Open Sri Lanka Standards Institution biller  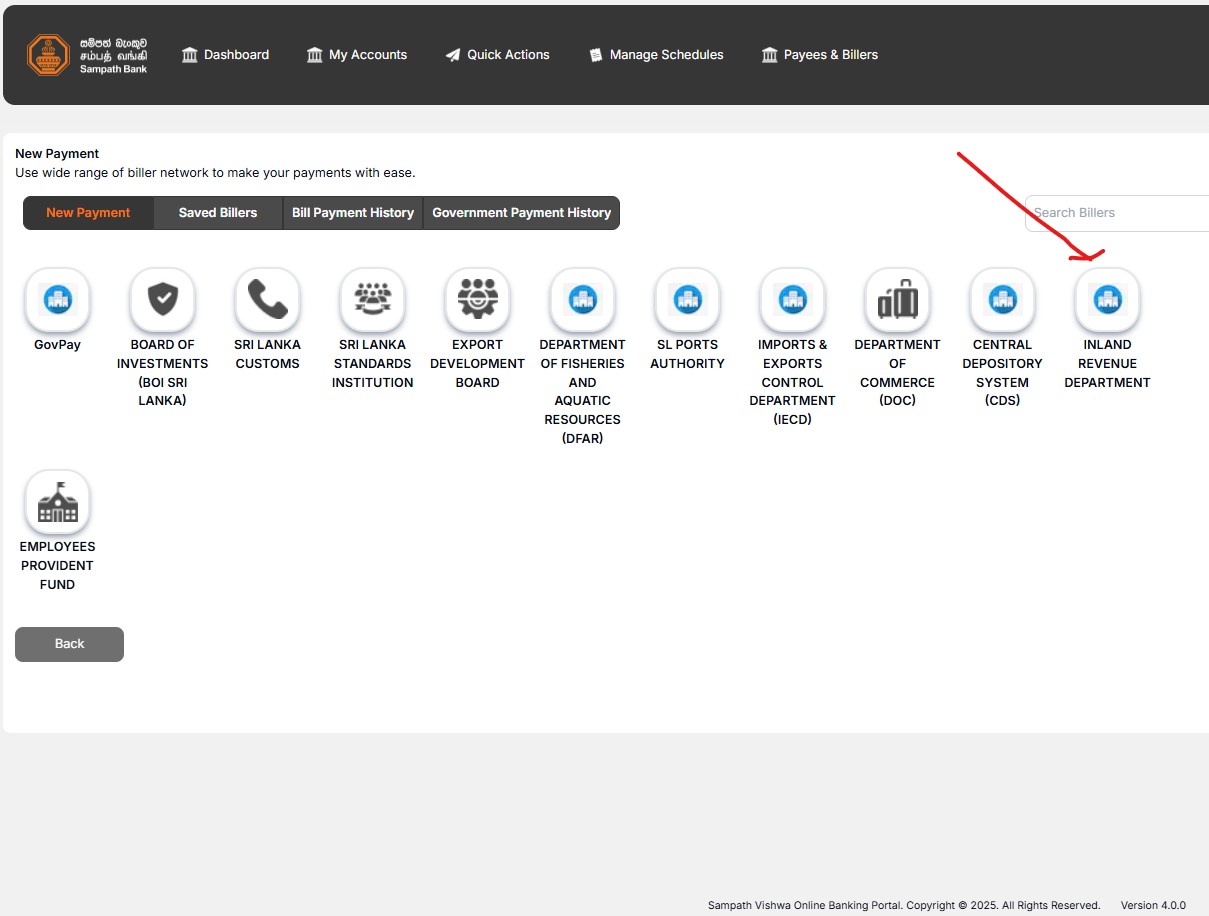372,300
